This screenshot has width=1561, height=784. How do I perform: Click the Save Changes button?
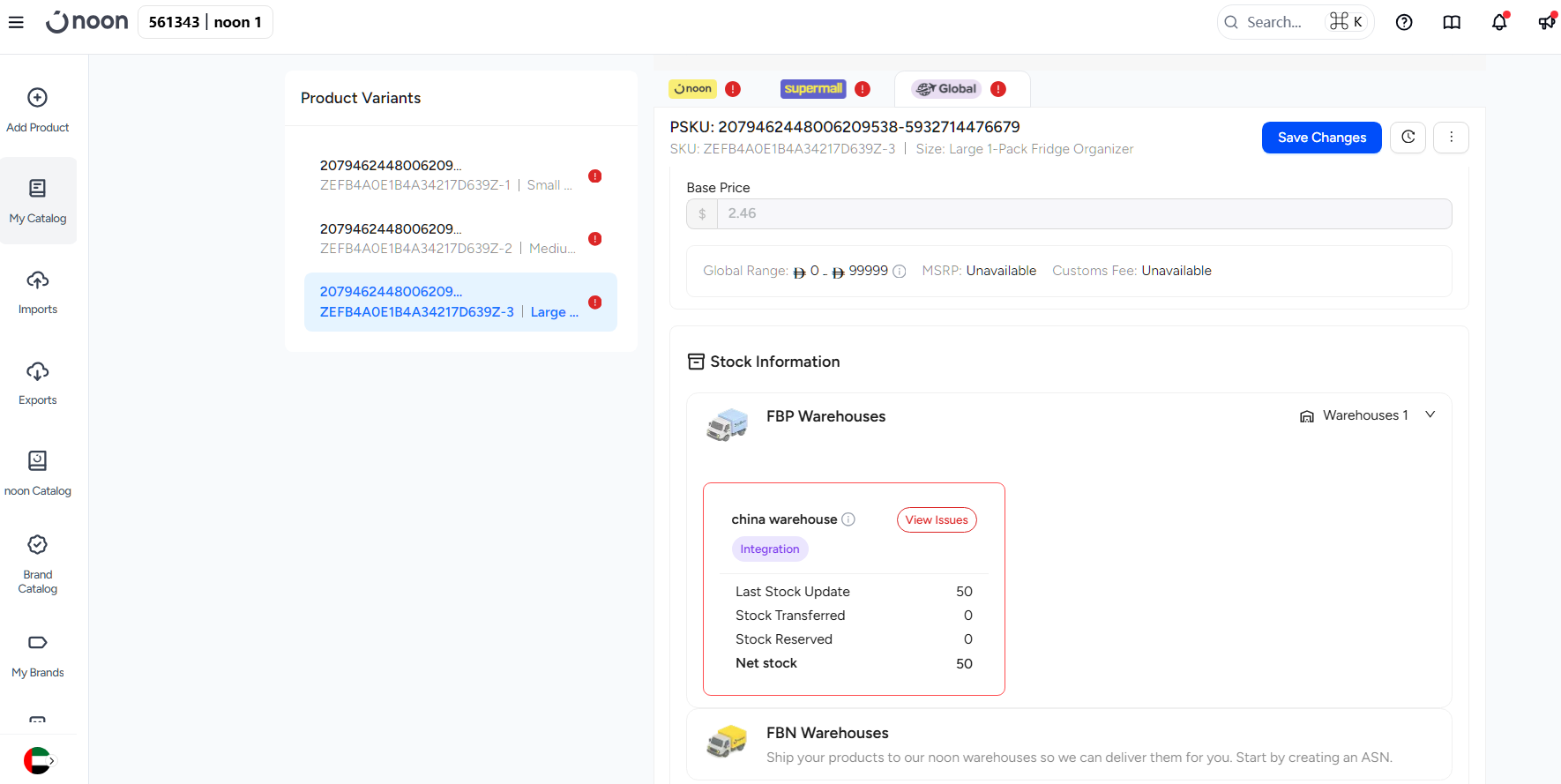pyautogui.click(x=1321, y=138)
